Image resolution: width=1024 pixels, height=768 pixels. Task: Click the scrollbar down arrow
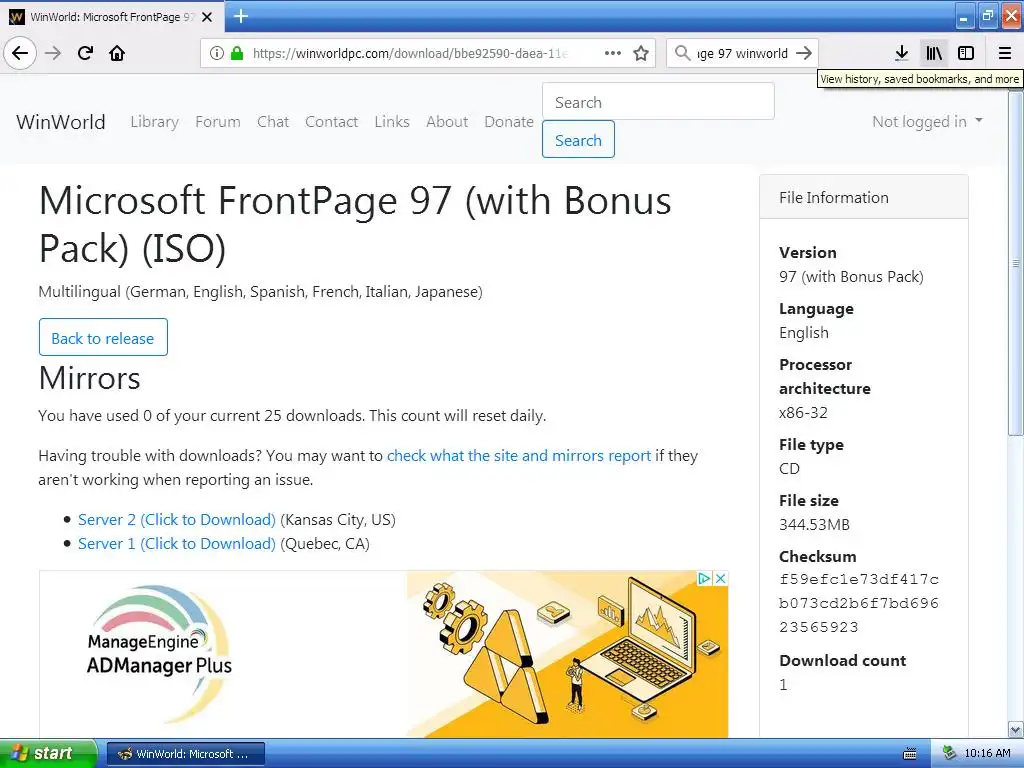point(1016,729)
